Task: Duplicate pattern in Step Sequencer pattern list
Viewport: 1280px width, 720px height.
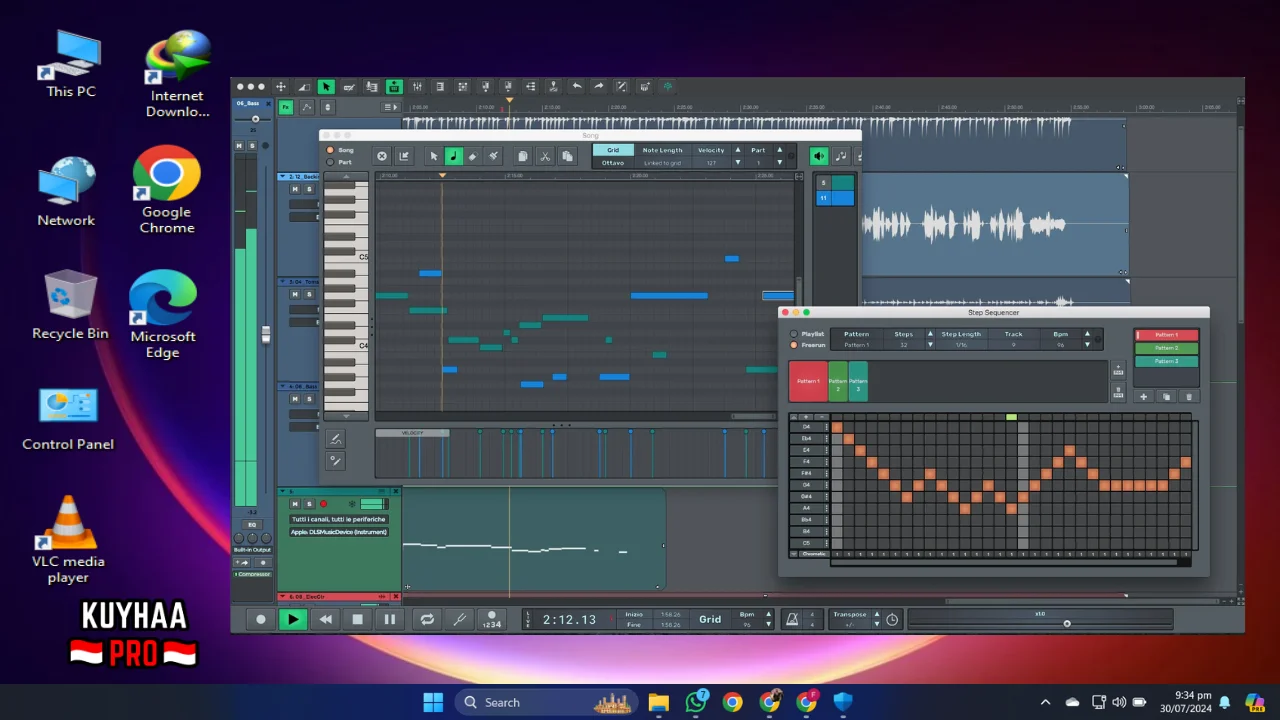Action: coord(1166,397)
